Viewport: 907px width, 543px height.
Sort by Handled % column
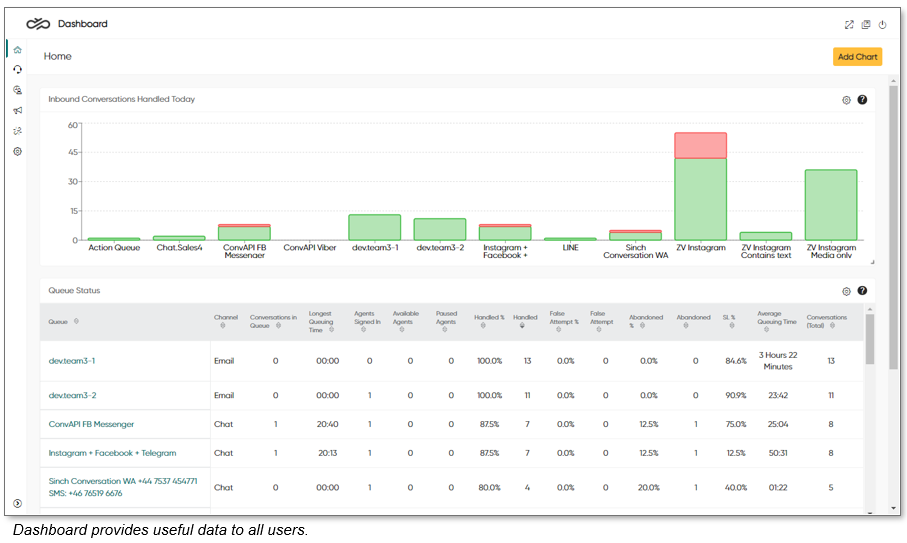483,326
